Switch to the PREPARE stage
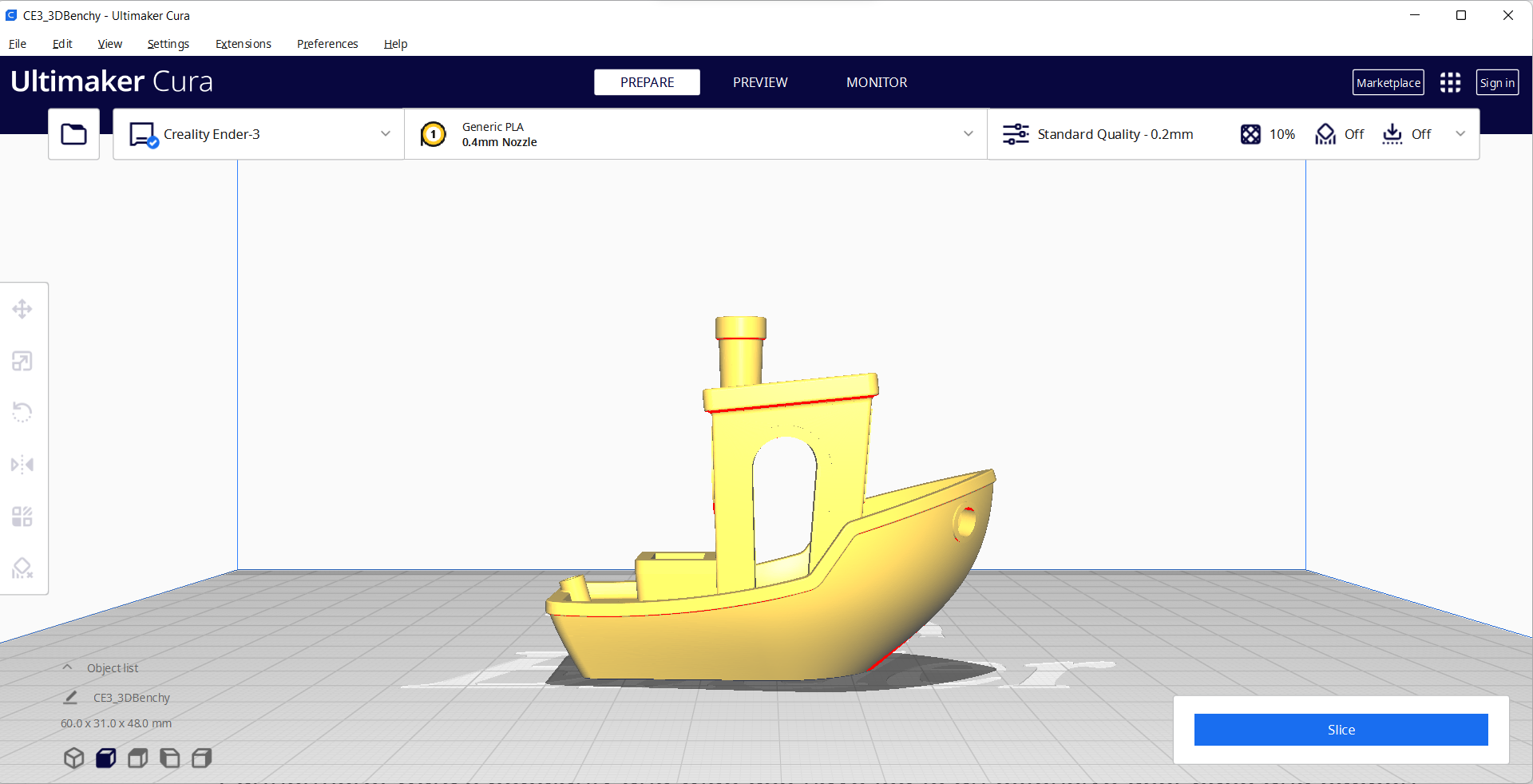The width and height of the screenshot is (1533, 784). pos(647,82)
